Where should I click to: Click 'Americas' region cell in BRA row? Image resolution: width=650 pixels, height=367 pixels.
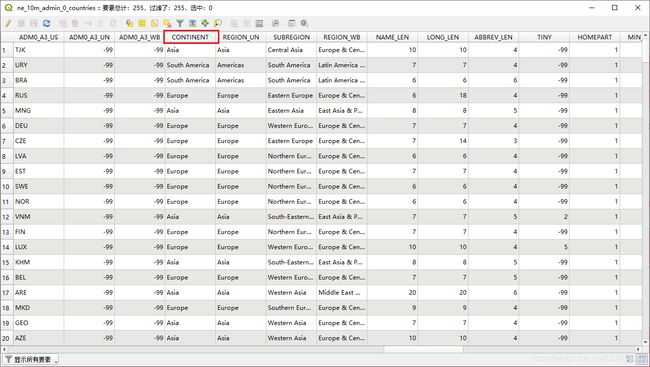pyautogui.click(x=241, y=80)
